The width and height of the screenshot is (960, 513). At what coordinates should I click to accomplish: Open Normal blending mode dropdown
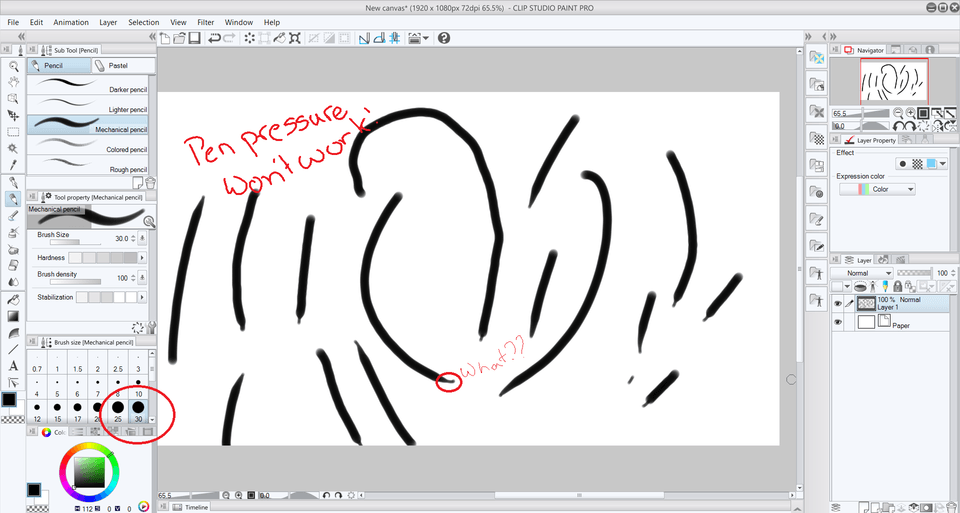[863, 272]
